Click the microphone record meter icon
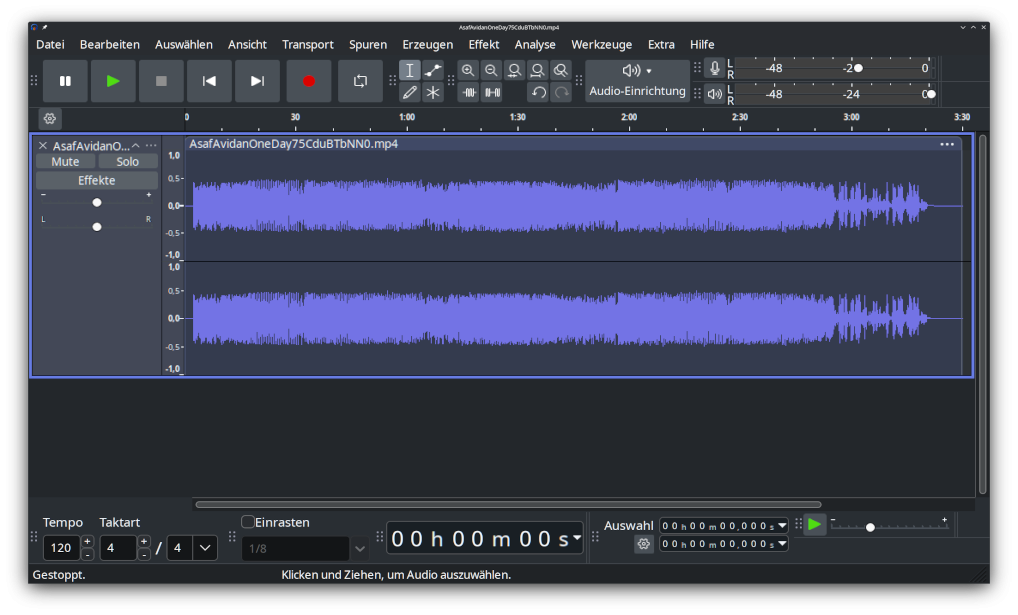This screenshot has height=615, width=1018. pyautogui.click(x=714, y=68)
